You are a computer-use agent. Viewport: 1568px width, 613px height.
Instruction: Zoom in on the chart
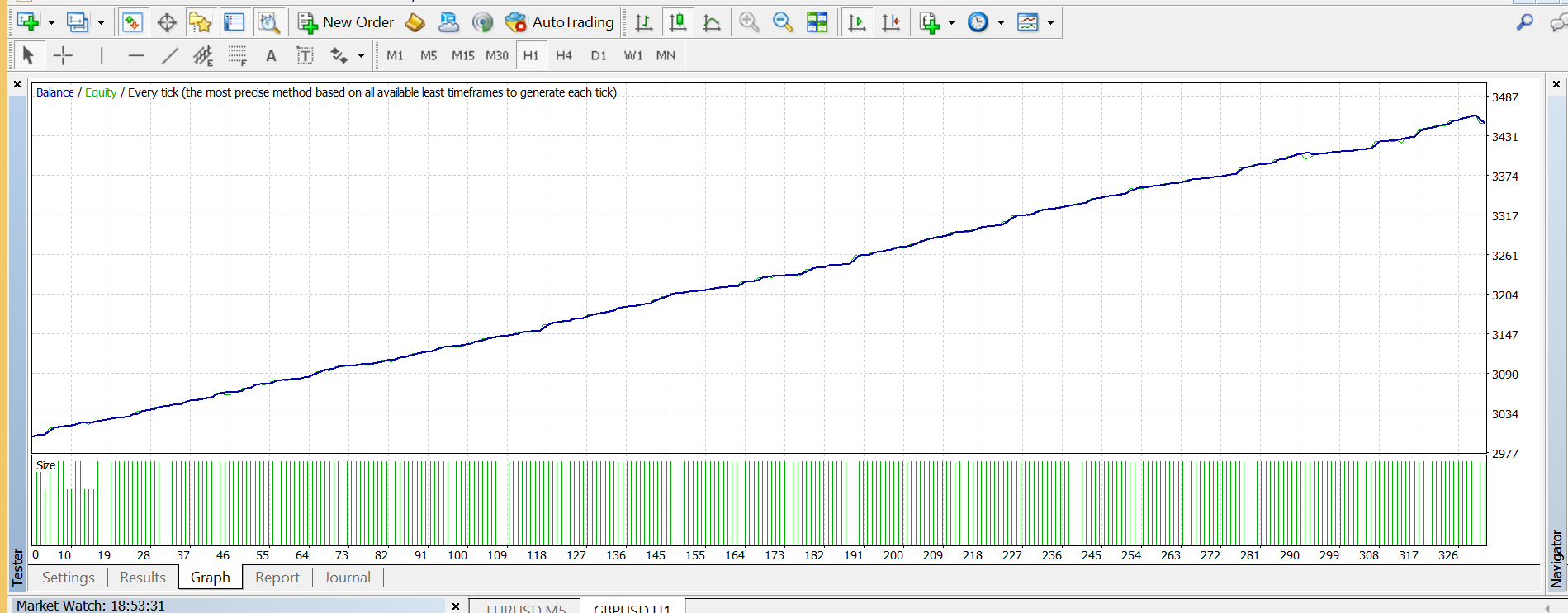coord(749,22)
